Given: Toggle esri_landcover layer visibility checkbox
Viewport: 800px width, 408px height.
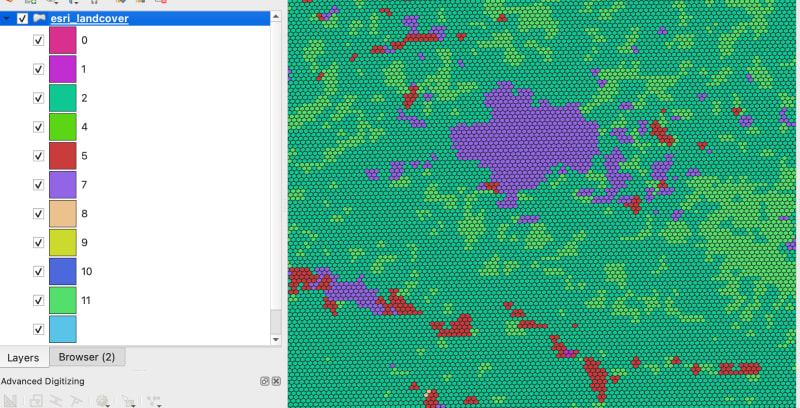Looking at the screenshot, I should pyautogui.click(x=22, y=18).
